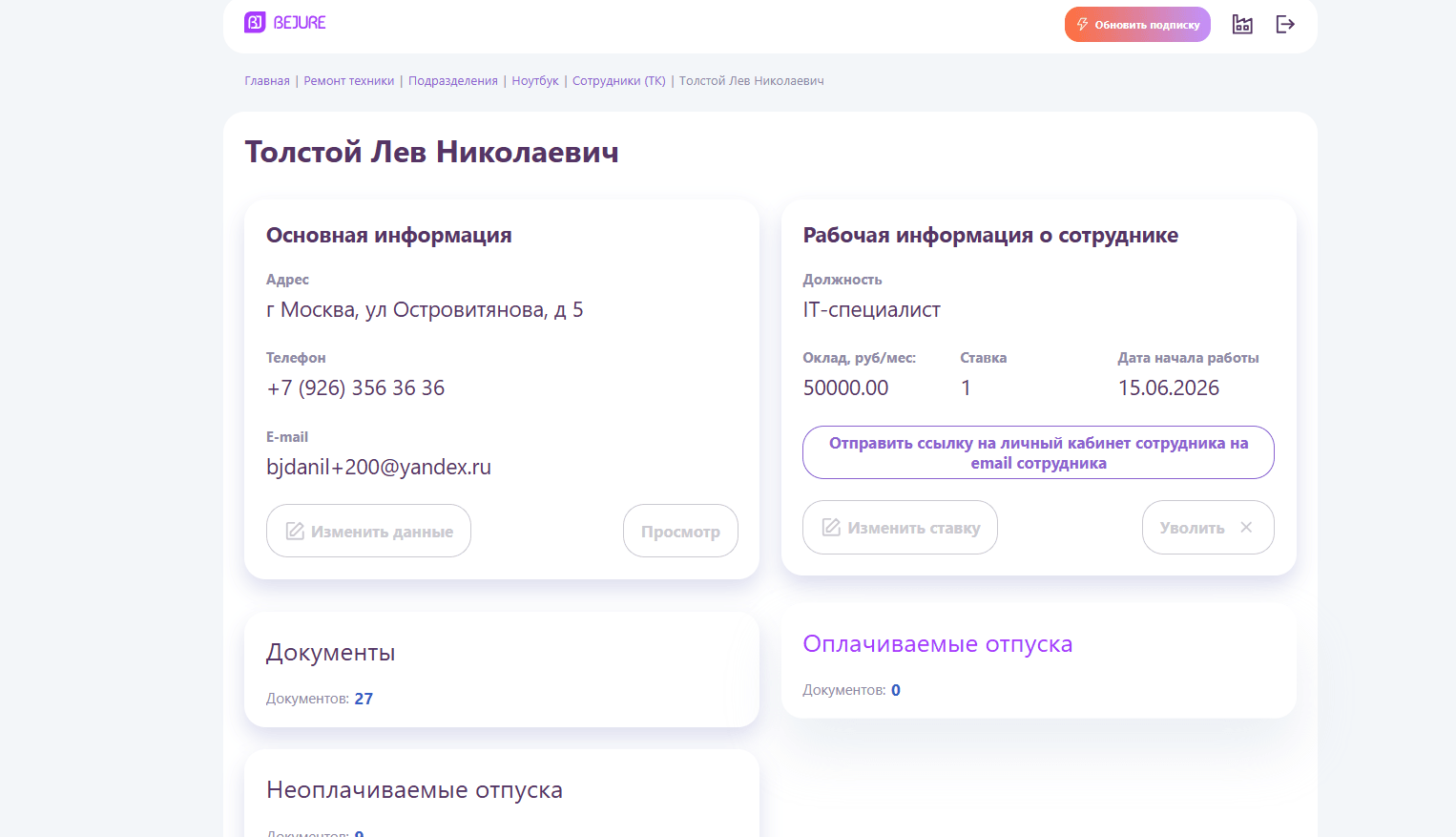Click the Основная информация heading
The height and width of the screenshot is (837, 1456).
pyautogui.click(x=389, y=235)
